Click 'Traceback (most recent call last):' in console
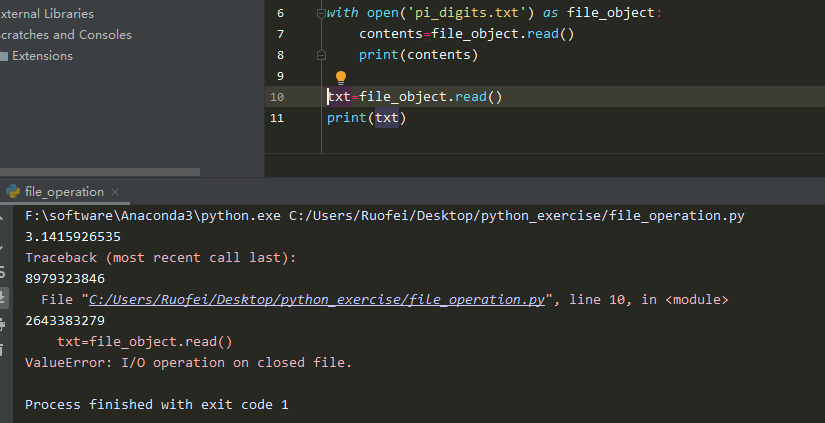825x423 pixels. click(x=160, y=258)
